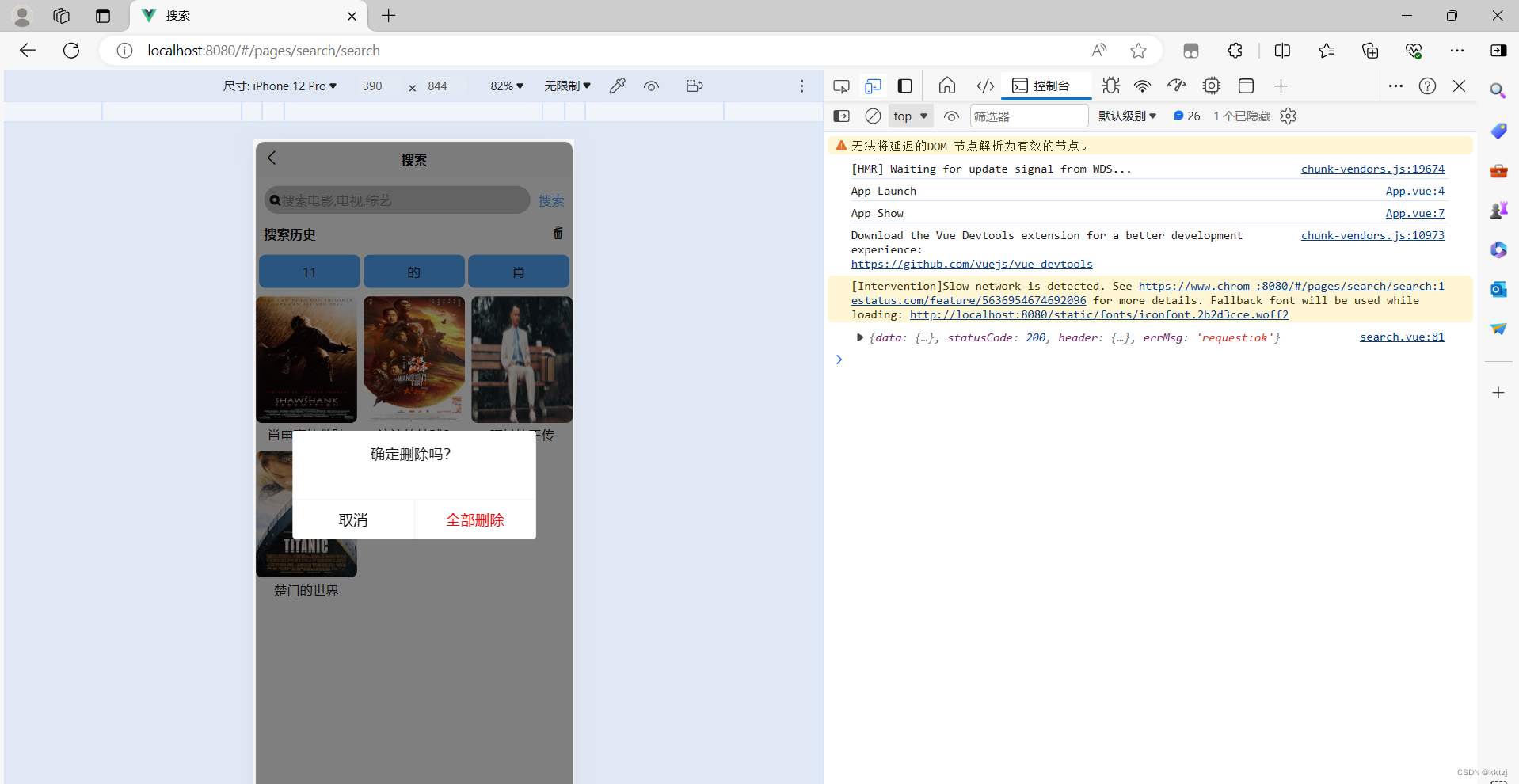The image size is (1519, 784).
Task: Add more tools plus button
Action: (x=1281, y=86)
